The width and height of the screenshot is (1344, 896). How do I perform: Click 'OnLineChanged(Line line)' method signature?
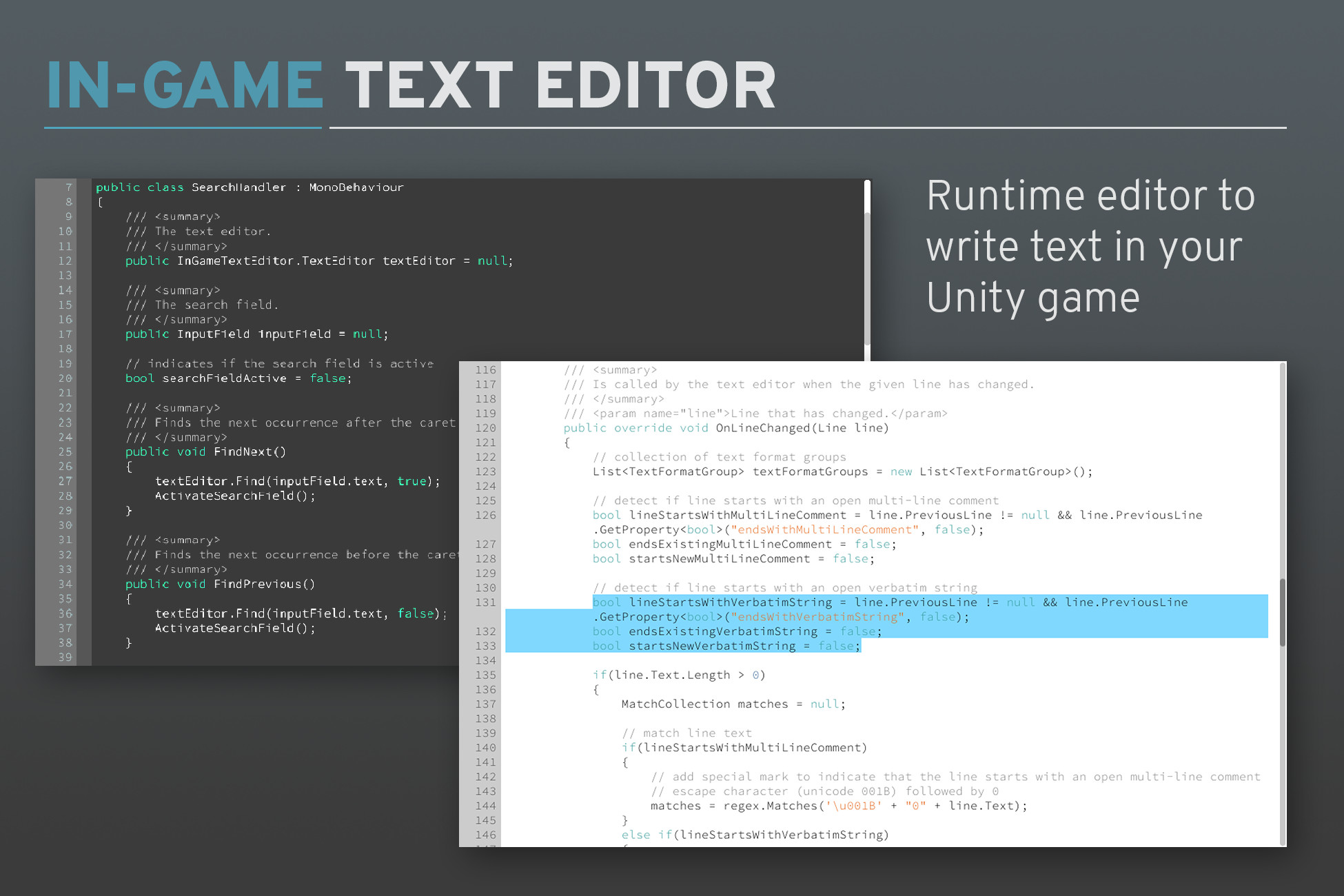pos(802,428)
